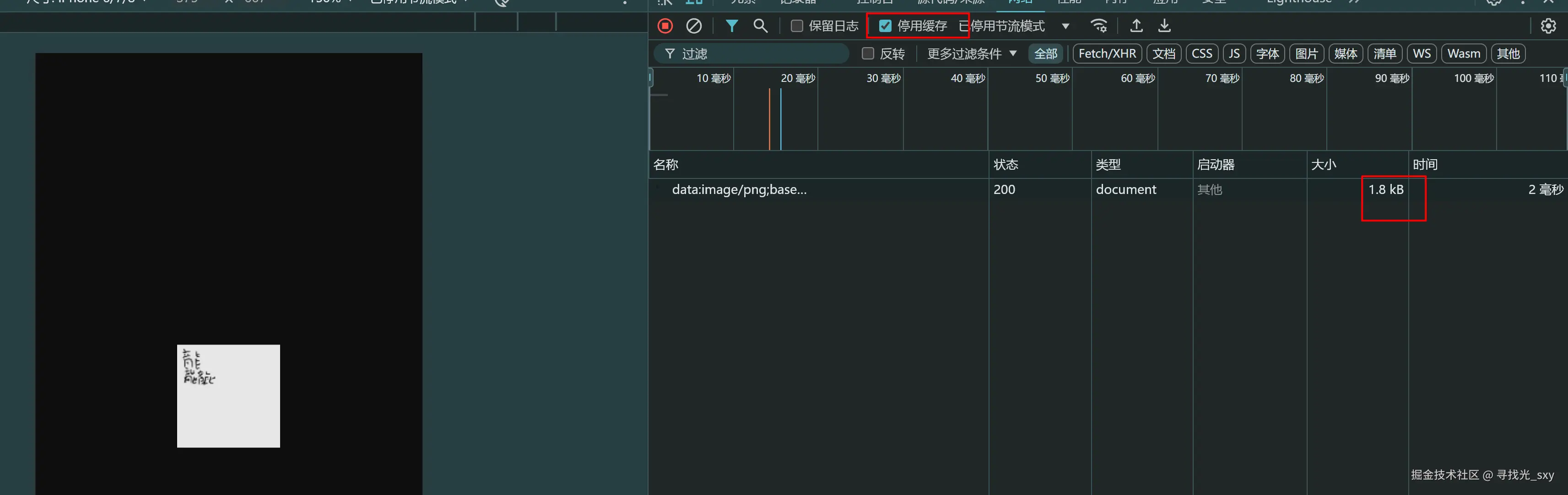The height and width of the screenshot is (495, 1568).
Task: Select the Fetch/XHR filter
Action: coord(1107,54)
